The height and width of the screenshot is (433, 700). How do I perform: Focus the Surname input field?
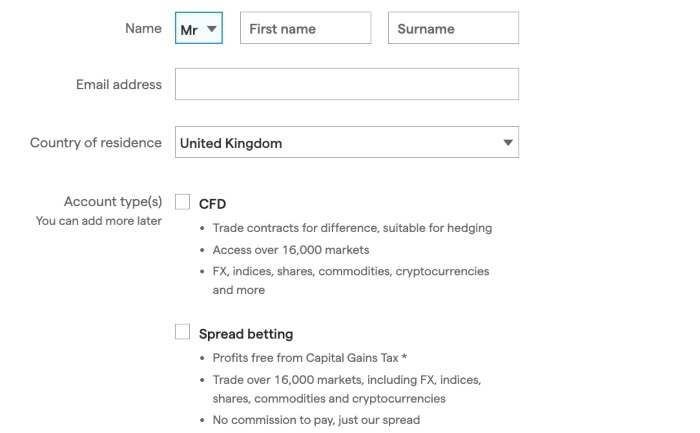[x=453, y=28]
